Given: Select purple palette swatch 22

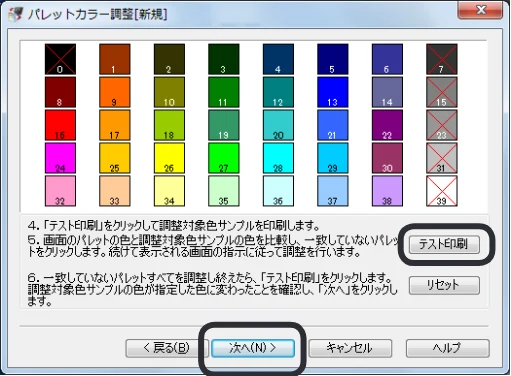Looking at the screenshot, I should click(387, 125).
